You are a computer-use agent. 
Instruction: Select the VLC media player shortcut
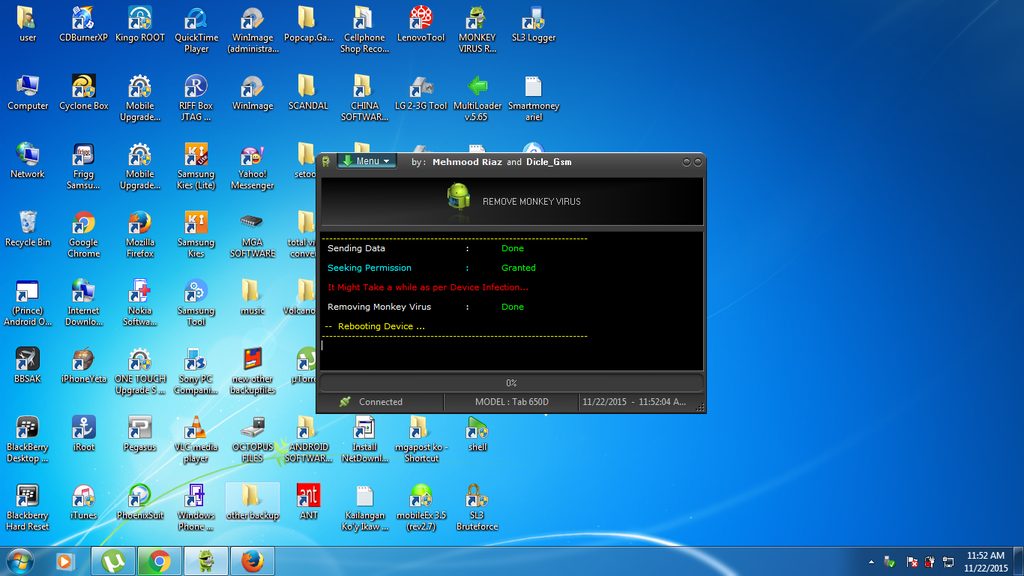196,440
